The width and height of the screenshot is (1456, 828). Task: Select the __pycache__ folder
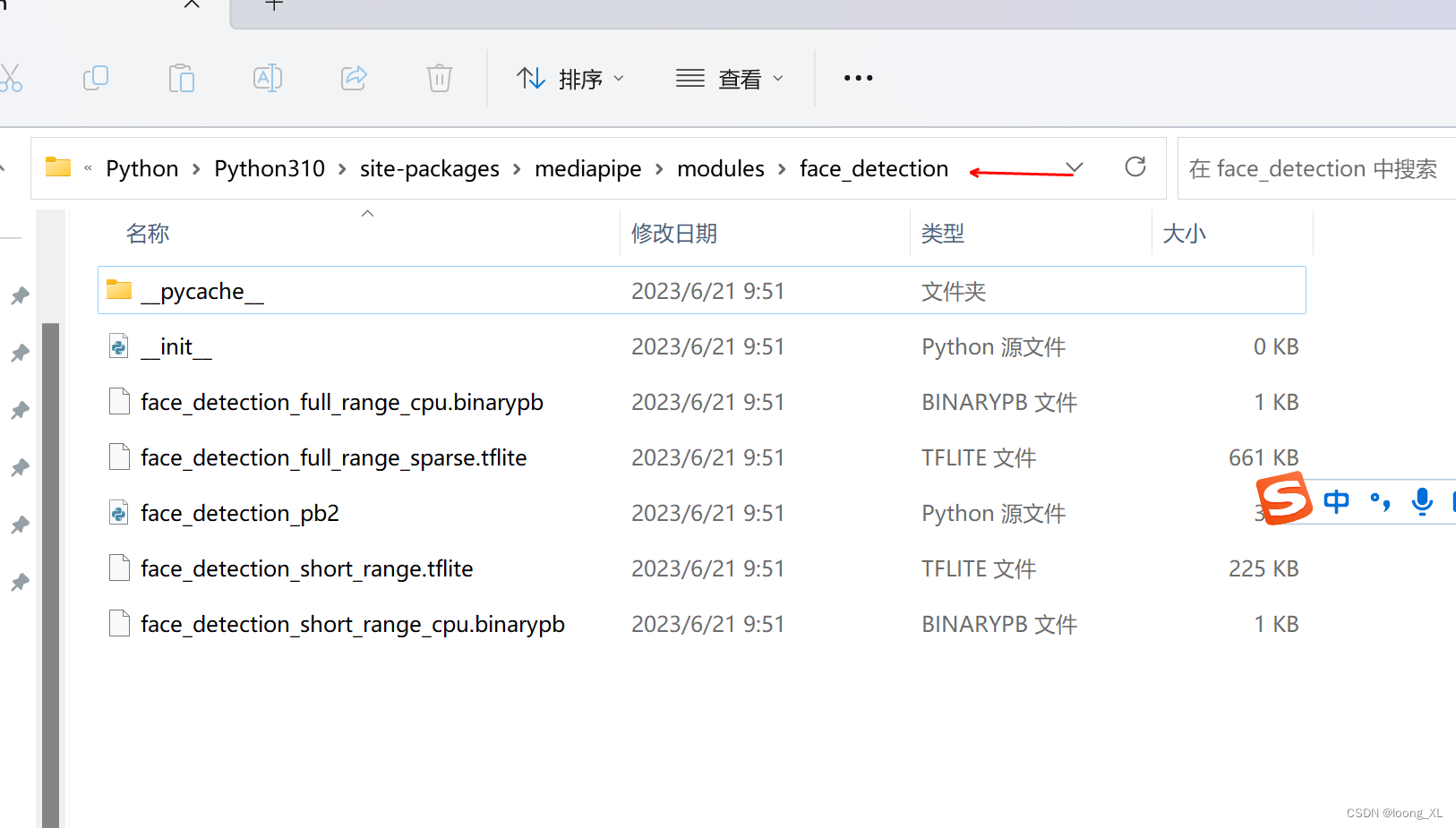(701, 290)
